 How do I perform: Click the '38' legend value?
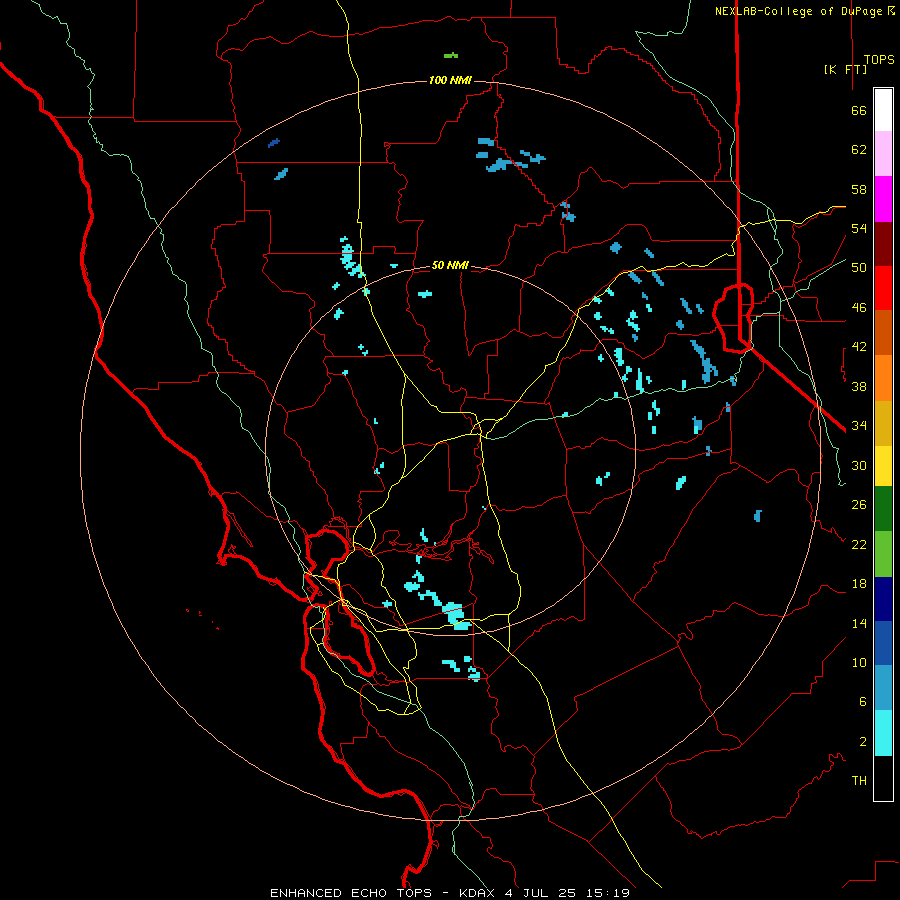coord(859,386)
